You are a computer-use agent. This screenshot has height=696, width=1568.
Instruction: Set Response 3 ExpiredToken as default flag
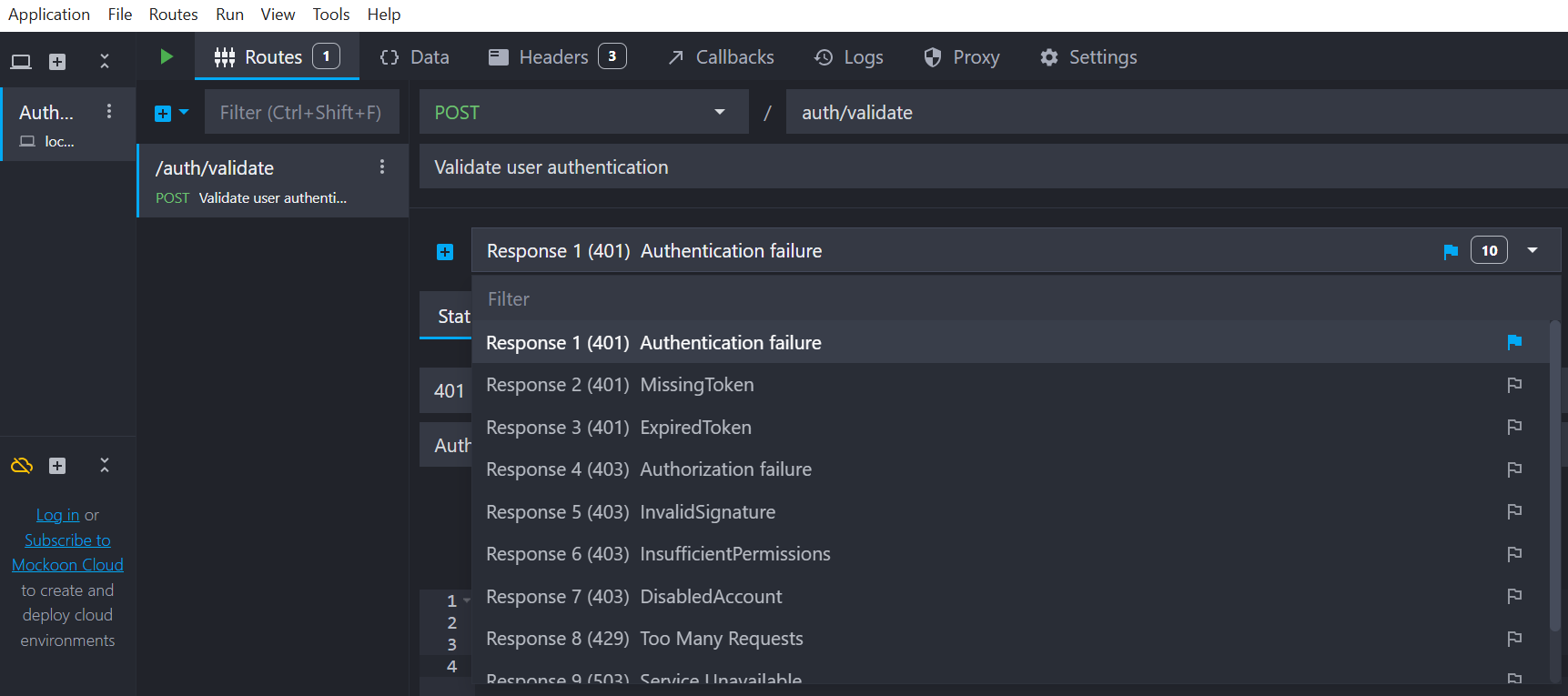coord(1514,427)
